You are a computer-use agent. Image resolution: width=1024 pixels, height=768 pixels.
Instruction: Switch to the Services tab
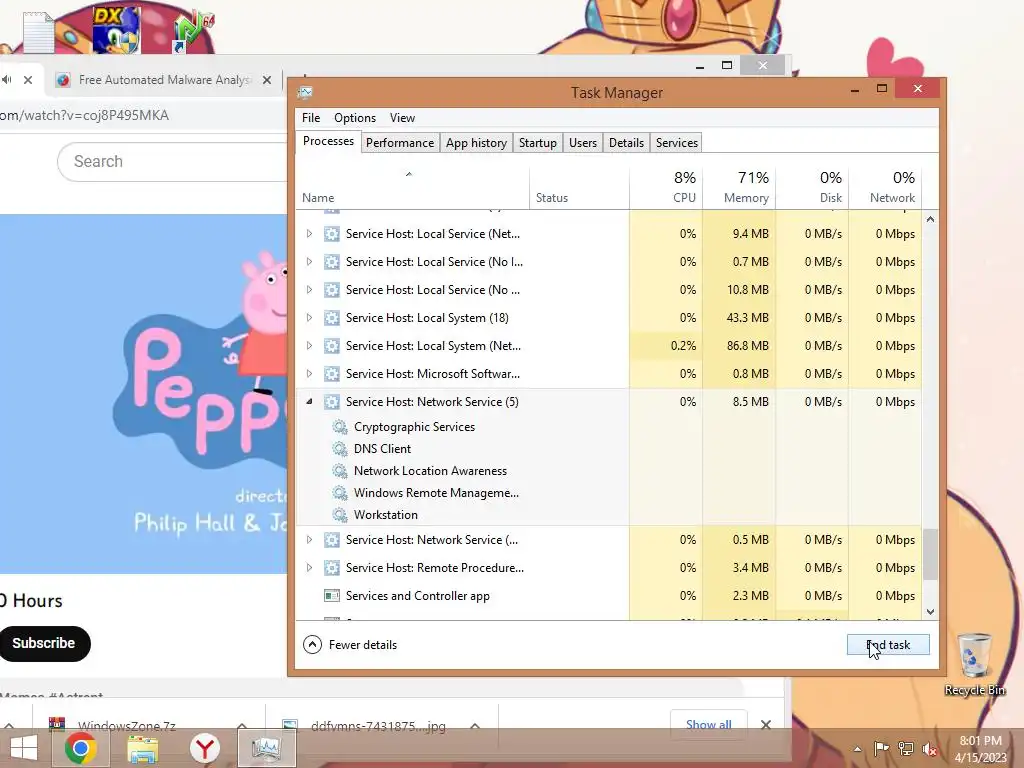tap(677, 143)
